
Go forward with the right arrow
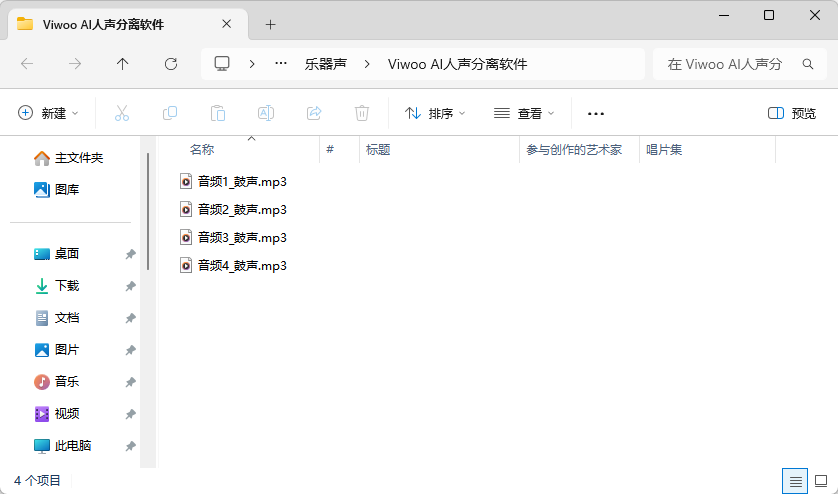pyautogui.click(x=75, y=64)
